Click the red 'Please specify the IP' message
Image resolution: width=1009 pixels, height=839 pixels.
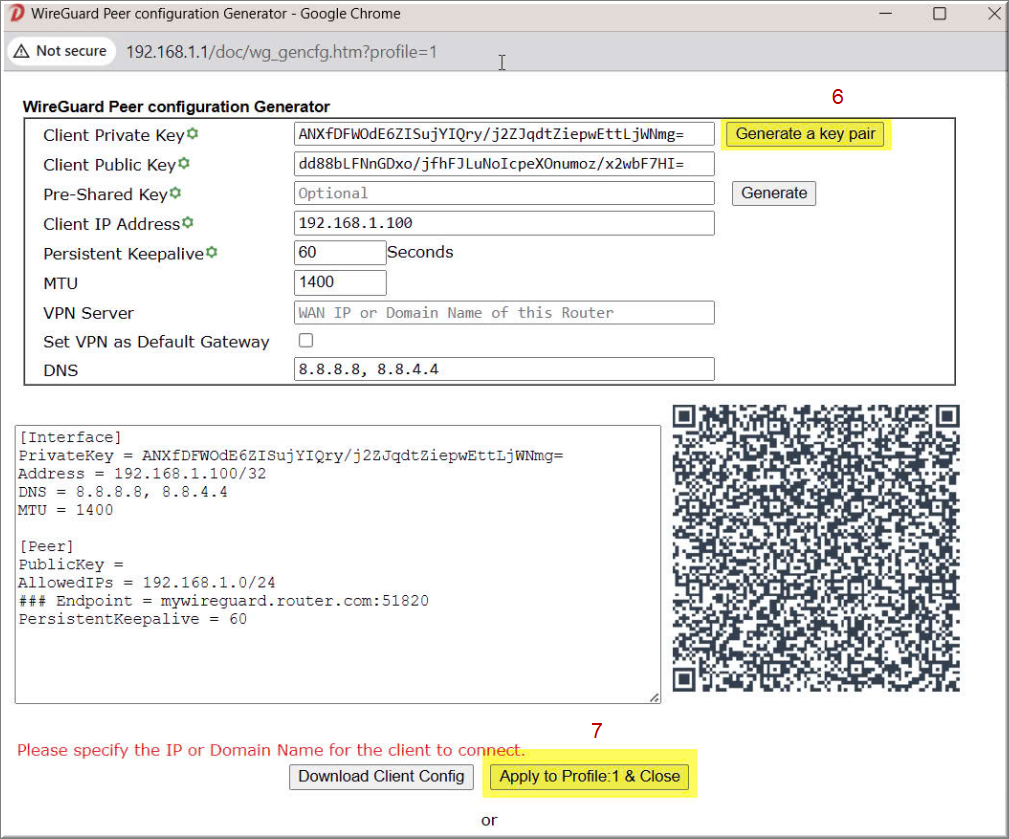tap(271, 750)
